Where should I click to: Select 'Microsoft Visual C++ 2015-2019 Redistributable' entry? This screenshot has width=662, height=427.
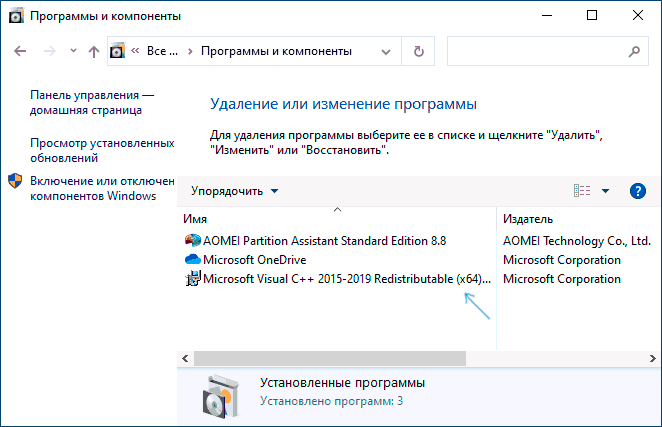click(347, 279)
